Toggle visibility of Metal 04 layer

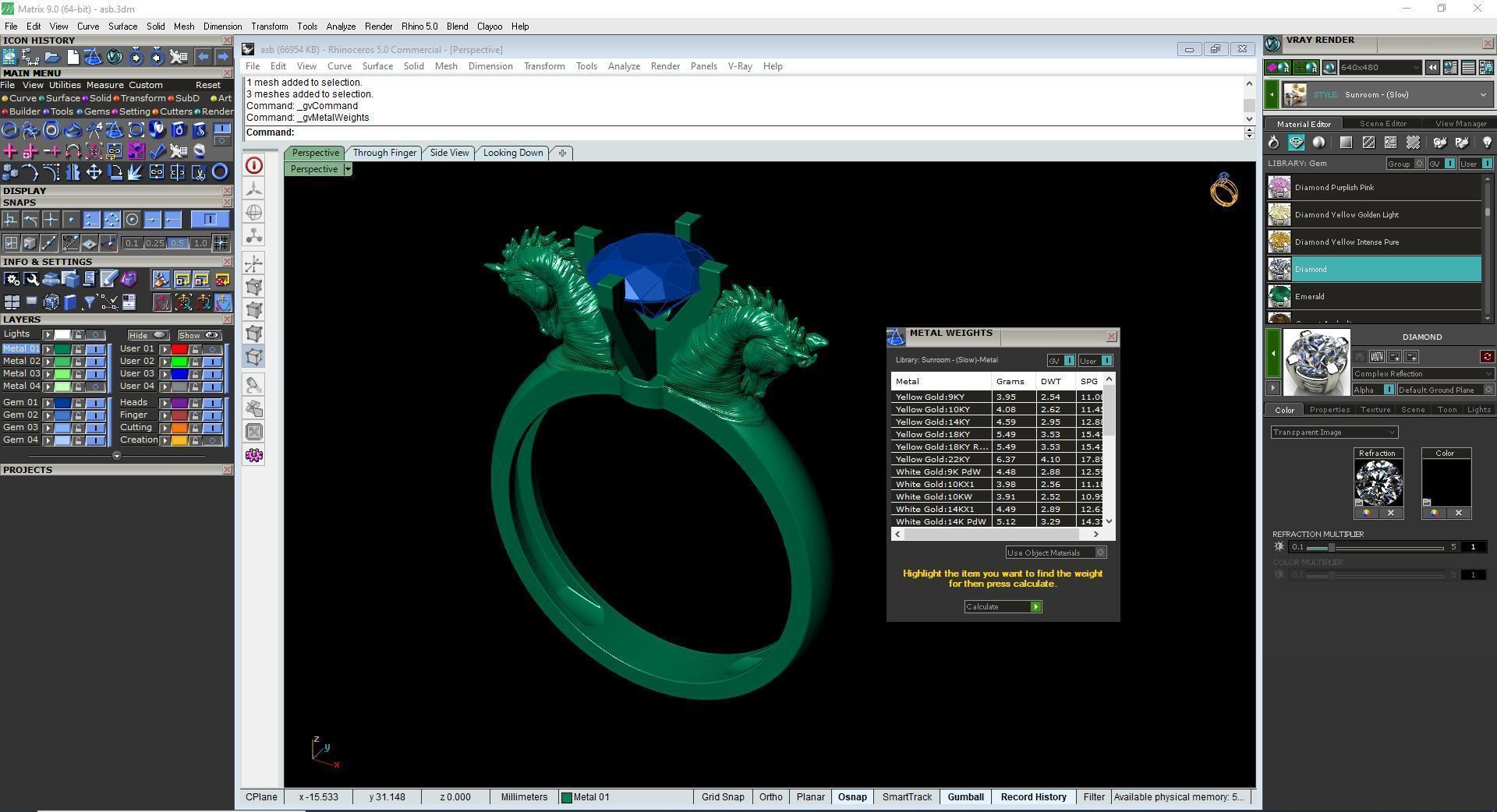point(96,387)
